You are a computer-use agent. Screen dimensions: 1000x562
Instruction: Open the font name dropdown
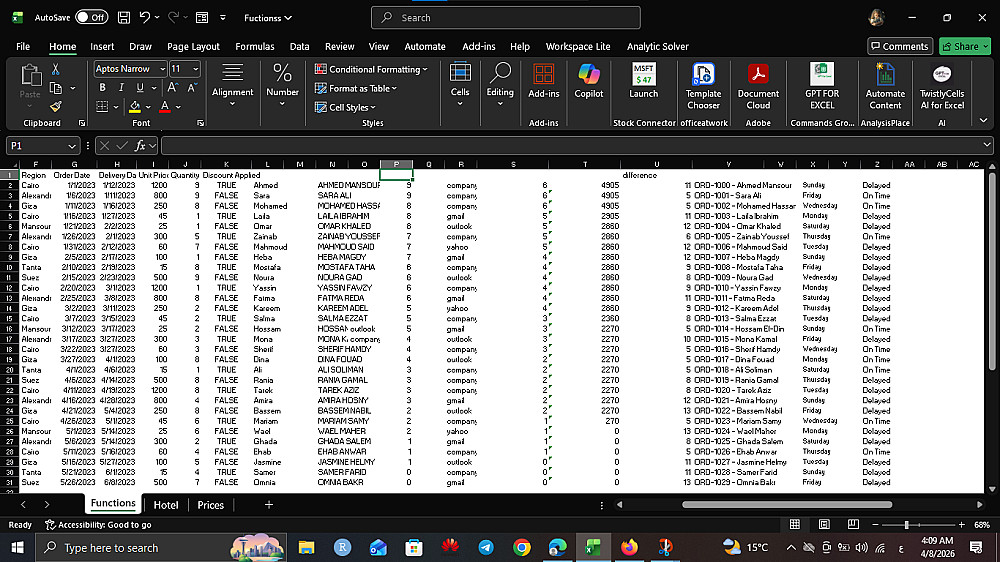click(x=163, y=69)
